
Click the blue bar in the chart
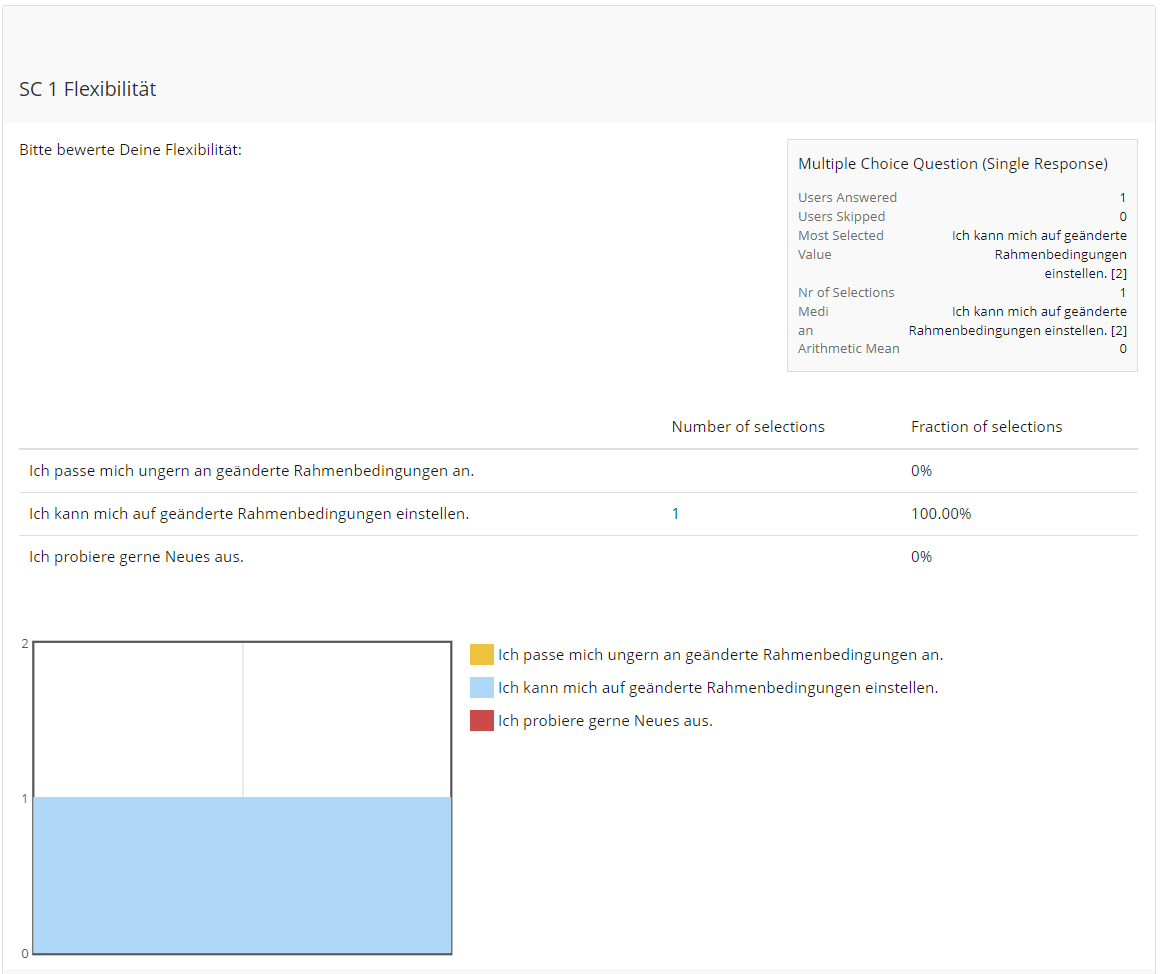point(242,875)
